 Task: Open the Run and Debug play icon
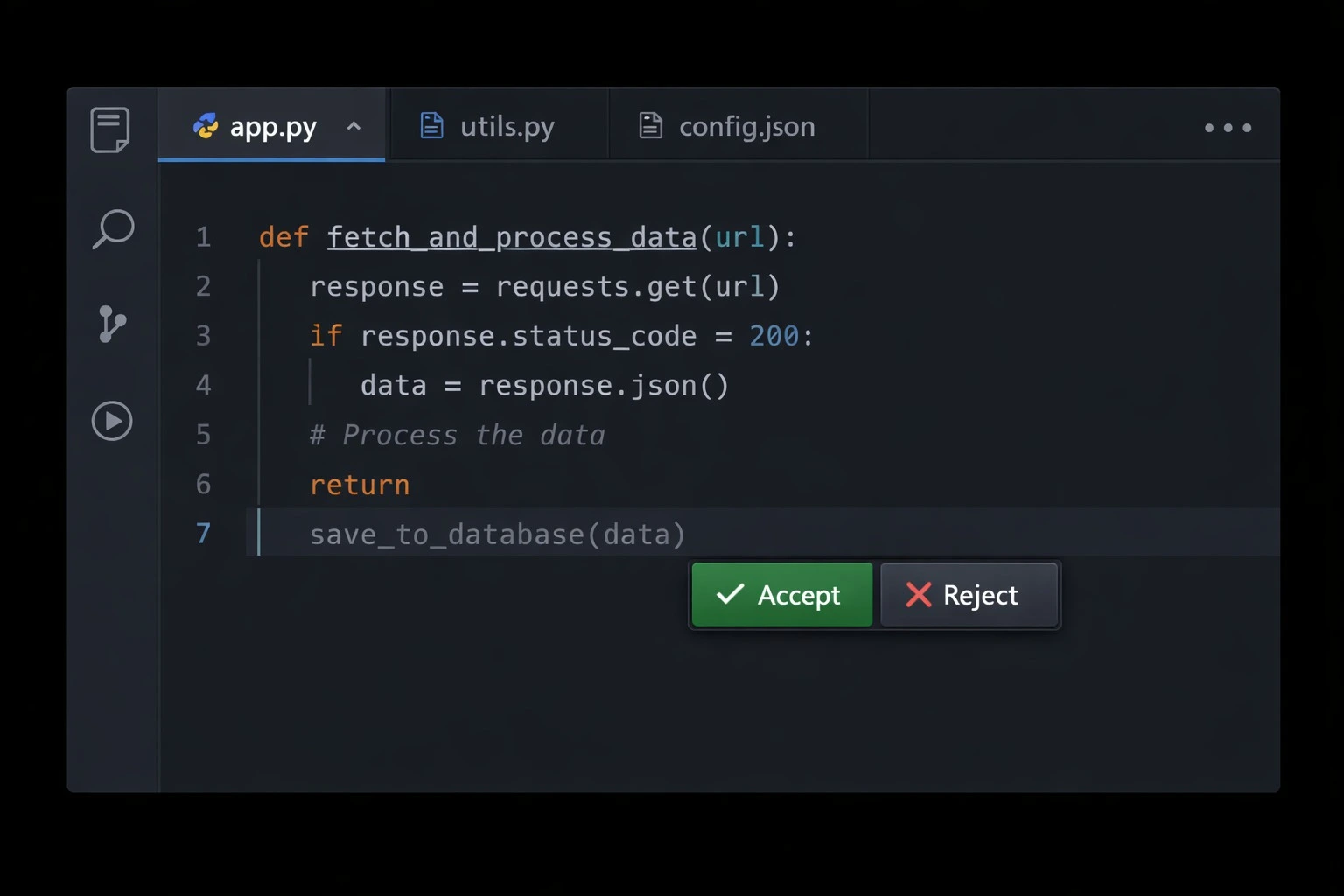[x=112, y=421]
